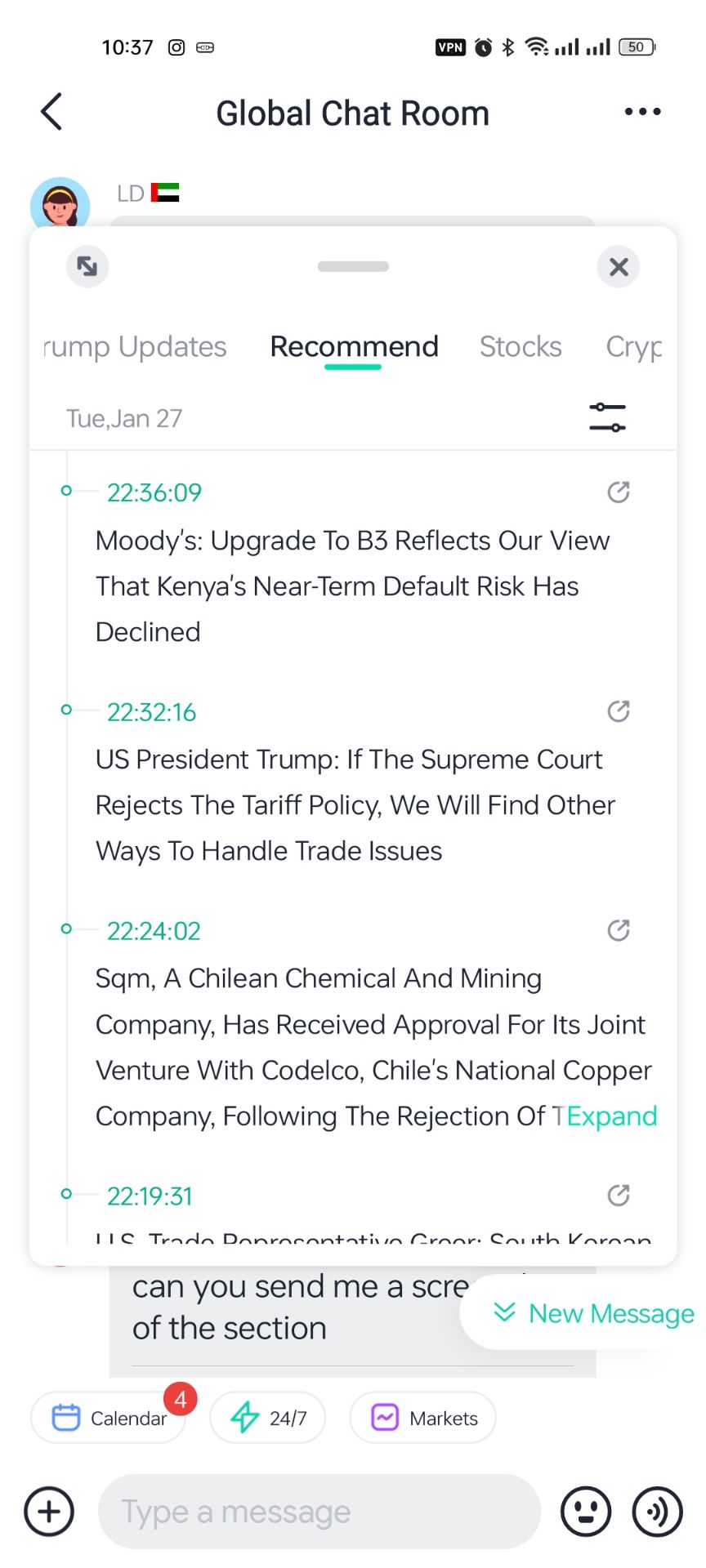The image size is (706, 1568).
Task: Open the Markets shortcut button
Action: pos(423,1418)
